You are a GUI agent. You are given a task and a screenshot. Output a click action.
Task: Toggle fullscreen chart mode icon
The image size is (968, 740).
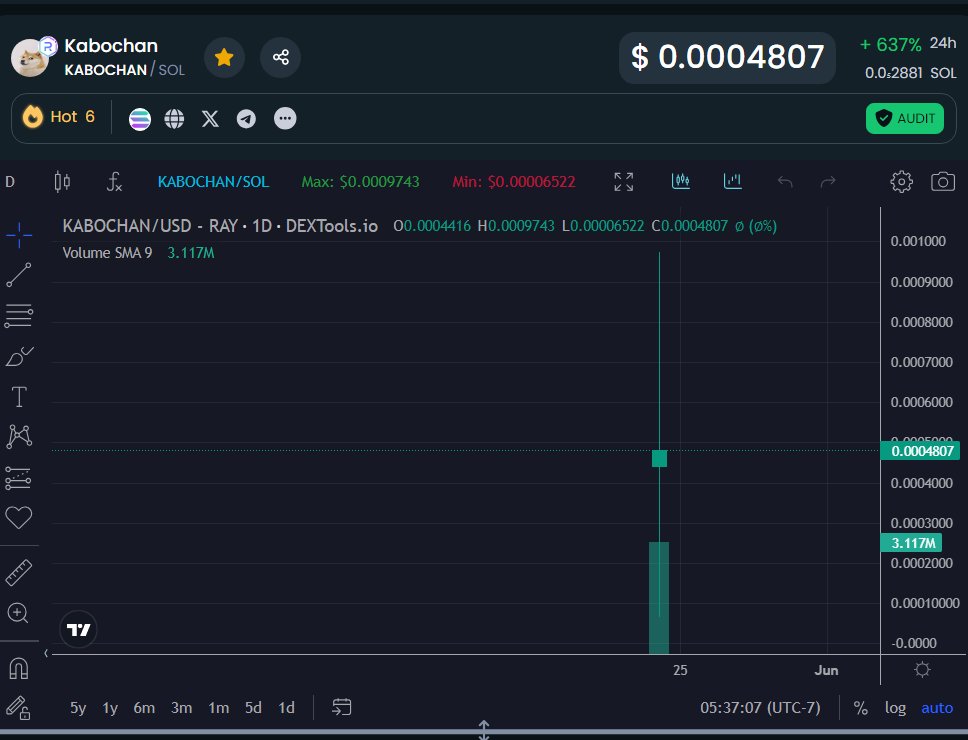[x=624, y=181]
